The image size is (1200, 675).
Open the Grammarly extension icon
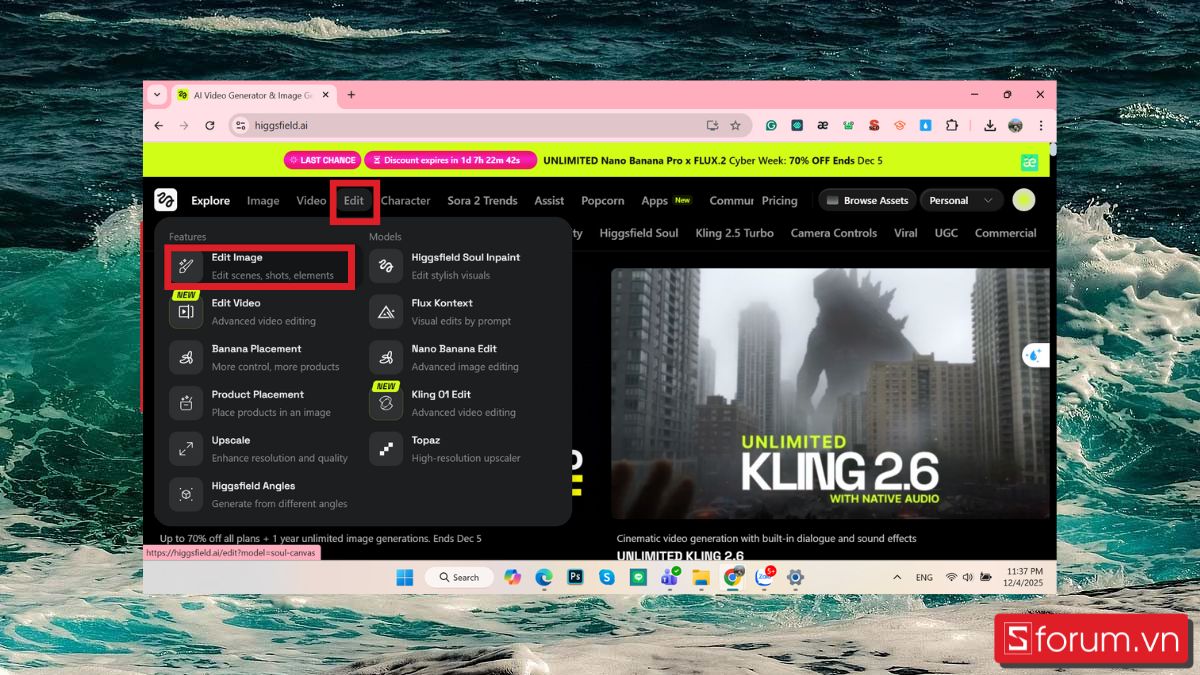pyautogui.click(x=771, y=125)
